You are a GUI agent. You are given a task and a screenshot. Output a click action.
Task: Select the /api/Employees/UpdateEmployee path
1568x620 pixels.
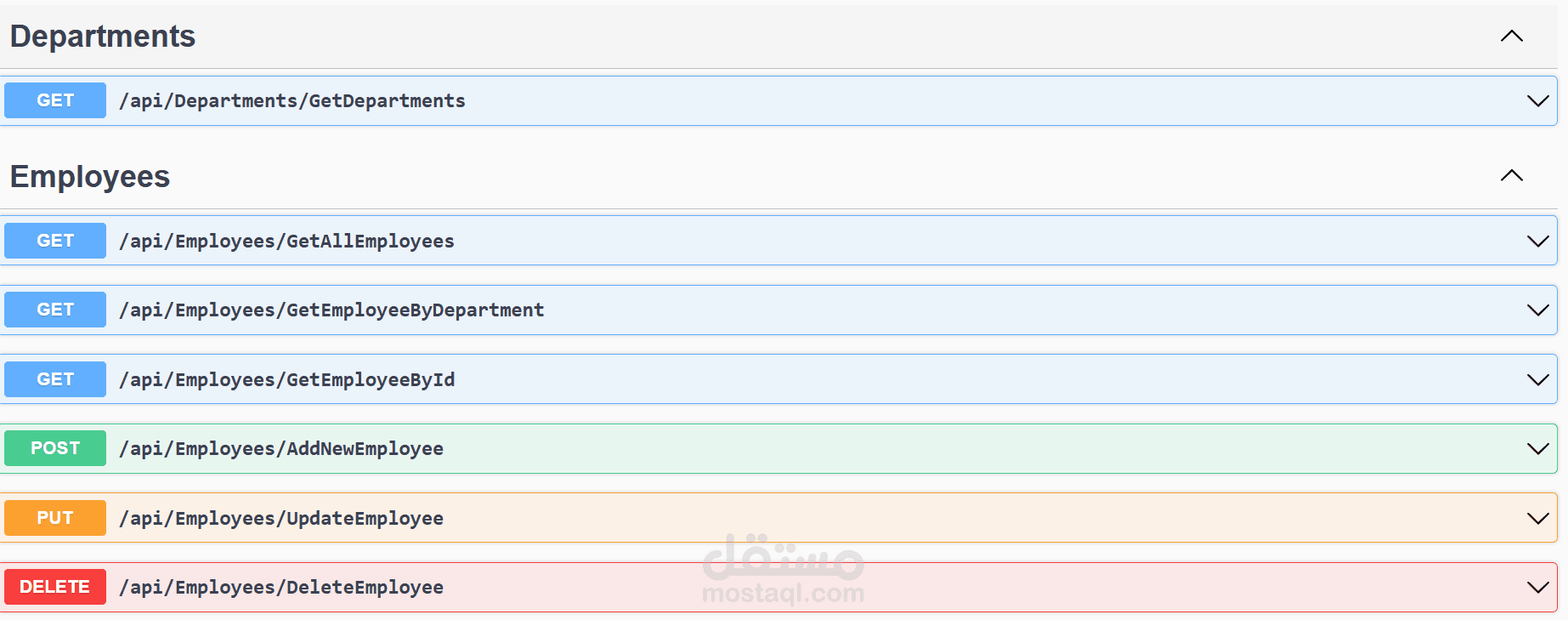(281, 519)
